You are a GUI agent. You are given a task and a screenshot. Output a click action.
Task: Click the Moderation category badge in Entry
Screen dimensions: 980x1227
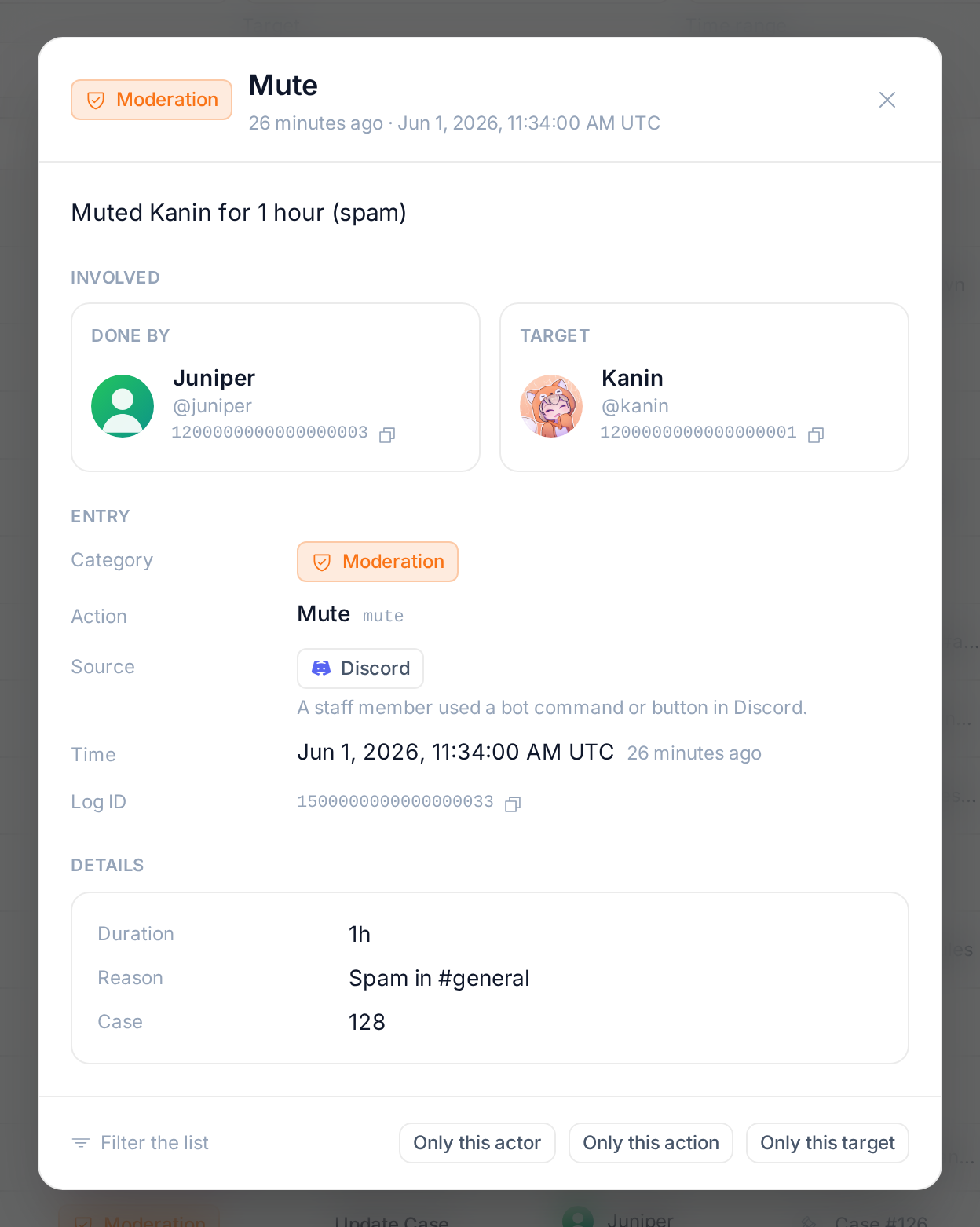[378, 562]
